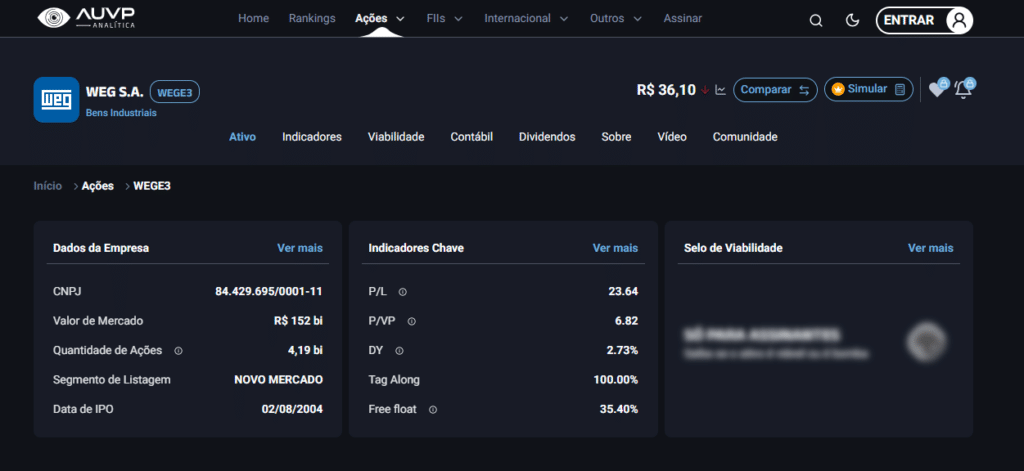Click the WEG company logo
The image size is (1024, 471).
(x=56, y=100)
